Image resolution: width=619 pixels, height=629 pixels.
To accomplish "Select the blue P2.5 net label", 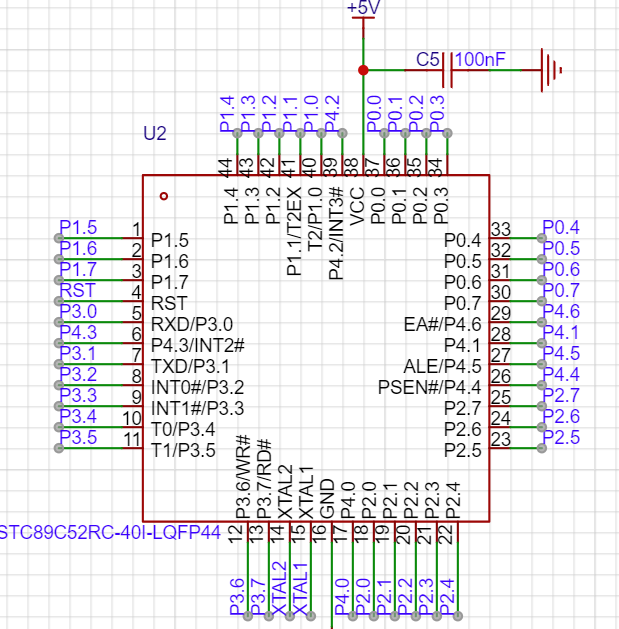I will pos(561,437).
